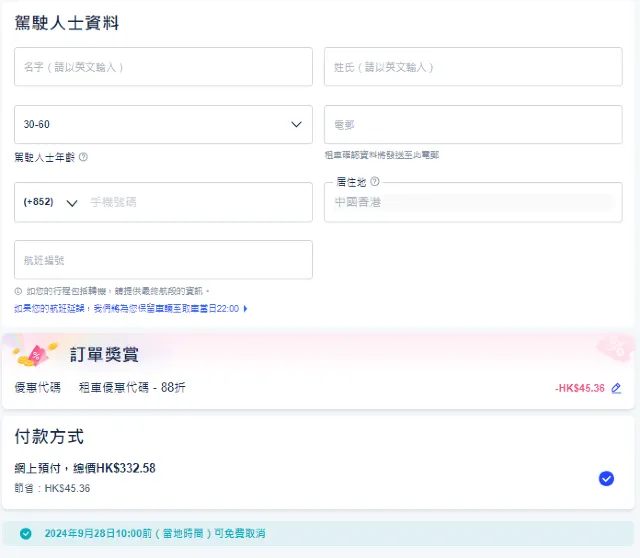Select the online prepayment radio checkmark
The height and width of the screenshot is (558, 640).
[x=606, y=478]
